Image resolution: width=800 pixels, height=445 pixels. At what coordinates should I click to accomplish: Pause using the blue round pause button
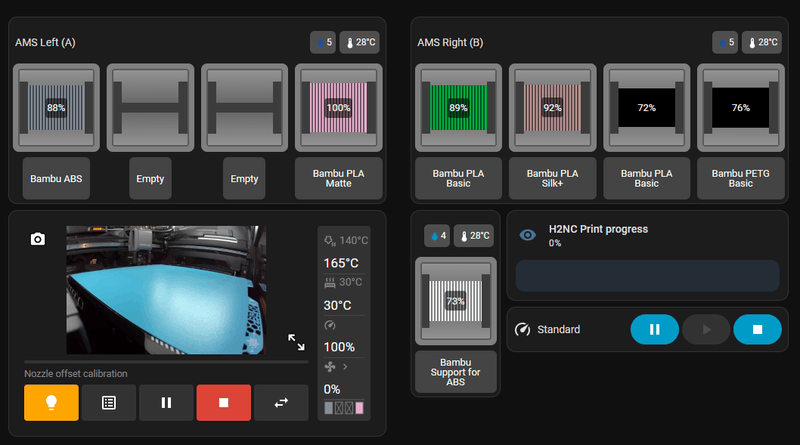click(655, 330)
